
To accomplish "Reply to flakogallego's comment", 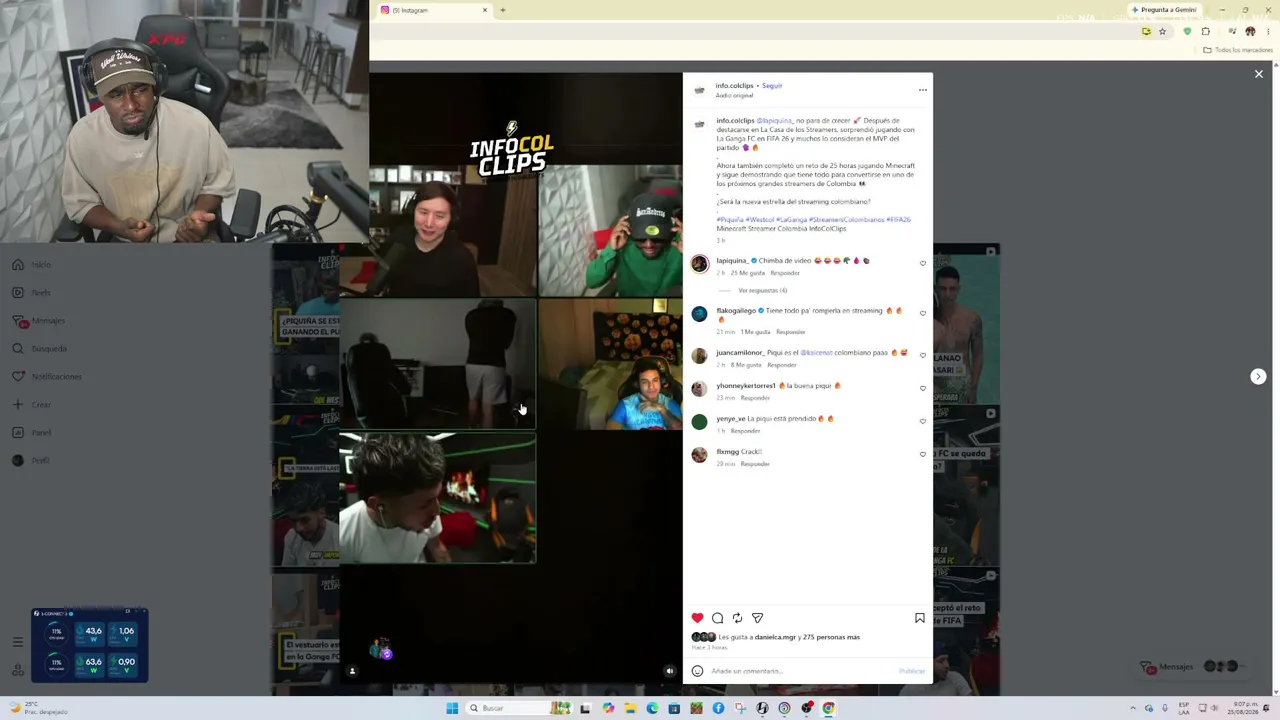I will 790,332.
